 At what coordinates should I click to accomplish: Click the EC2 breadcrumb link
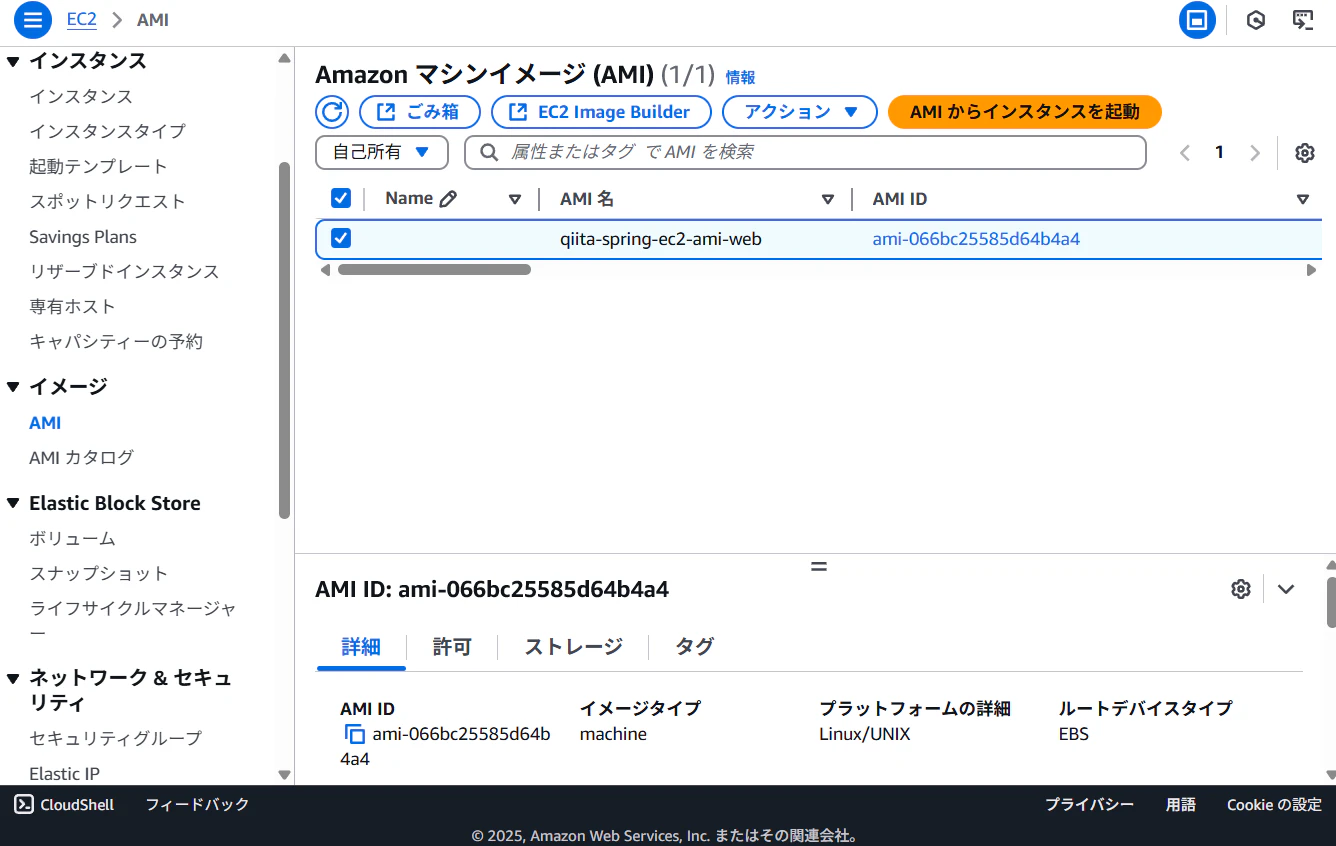pos(81,19)
